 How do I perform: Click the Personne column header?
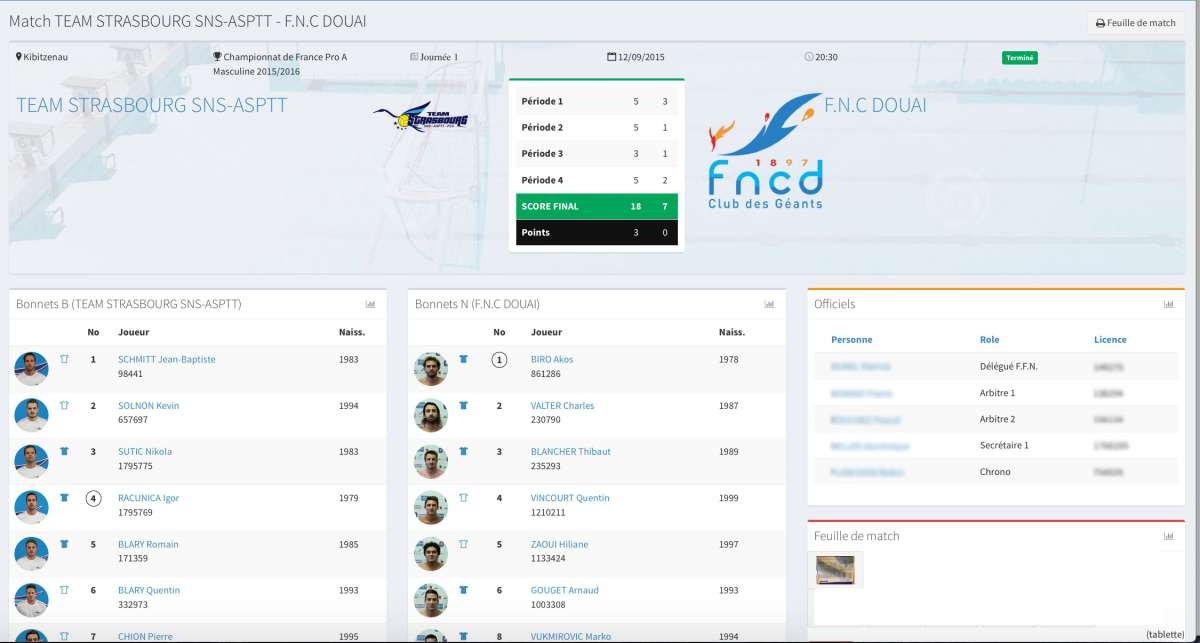tap(851, 340)
